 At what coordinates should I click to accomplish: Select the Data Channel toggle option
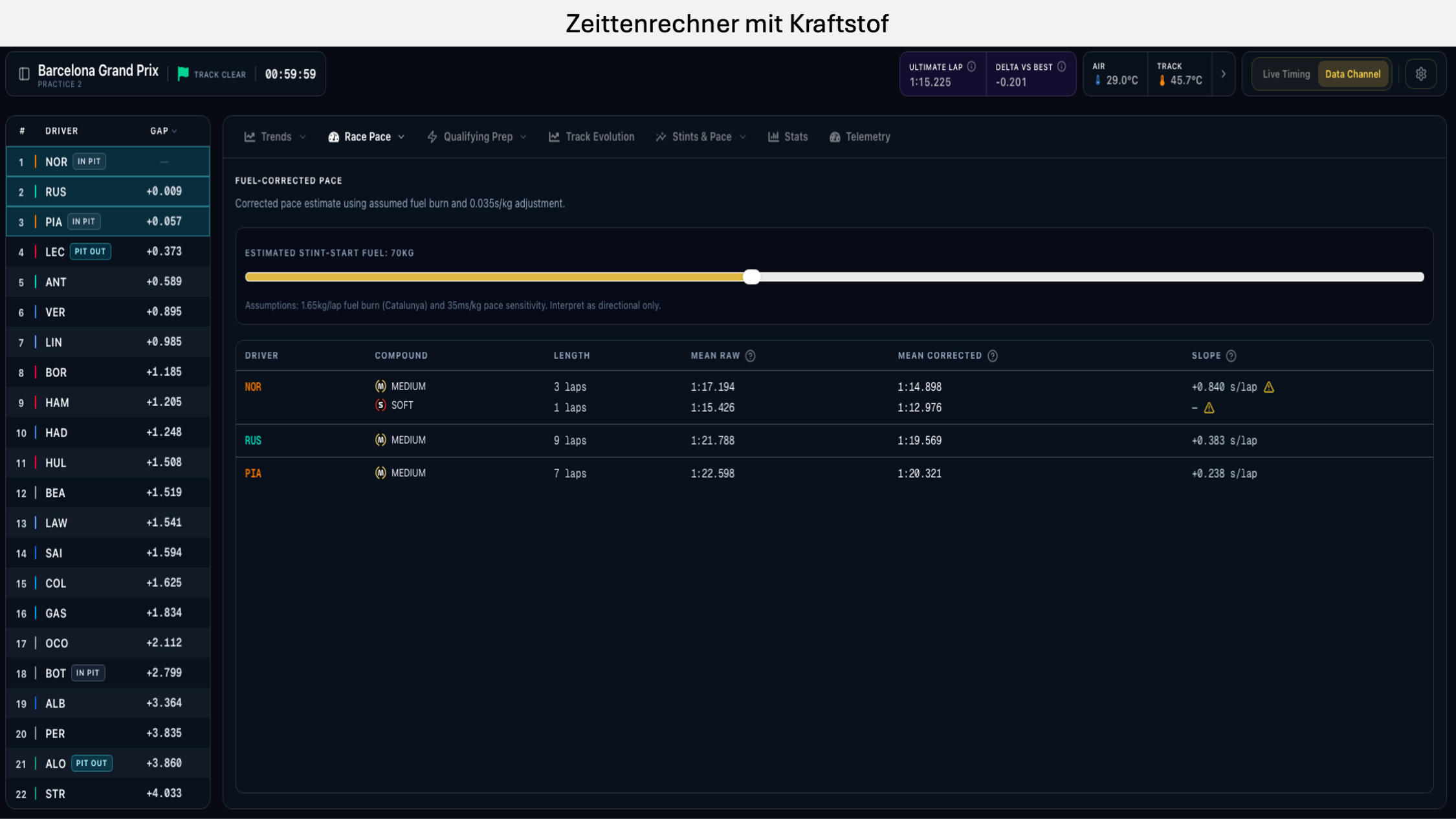[x=1352, y=74]
